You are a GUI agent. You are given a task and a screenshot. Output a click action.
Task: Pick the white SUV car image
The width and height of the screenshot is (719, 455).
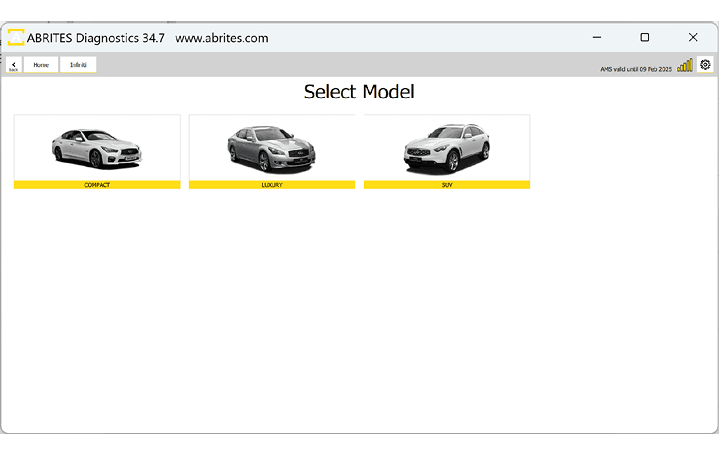[x=446, y=147]
